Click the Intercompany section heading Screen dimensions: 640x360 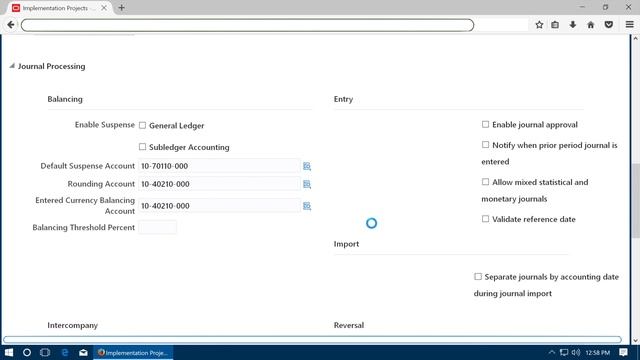73,325
